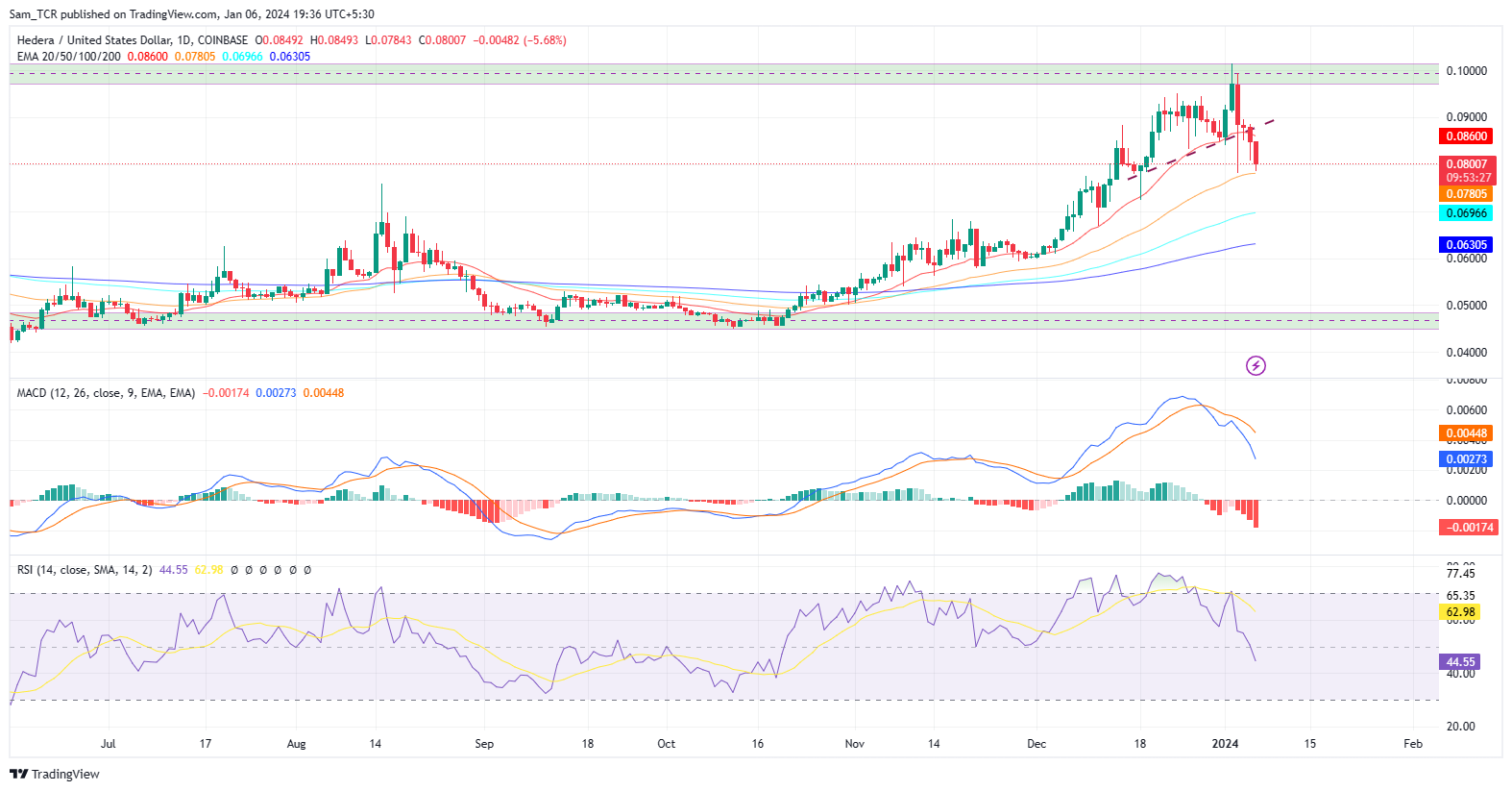The image size is (1512, 791).
Task: Click the MACD (12, 26, close, 9, EMA, EMA) label
Action: pyautogui.click(x=106, y=393)
